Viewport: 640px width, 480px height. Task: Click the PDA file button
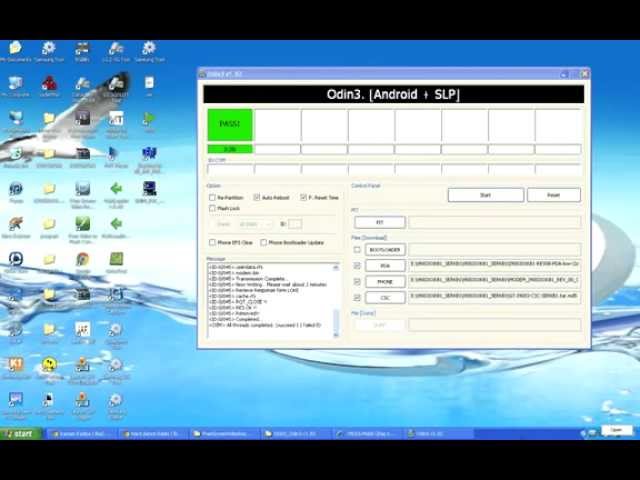[385, 266]
